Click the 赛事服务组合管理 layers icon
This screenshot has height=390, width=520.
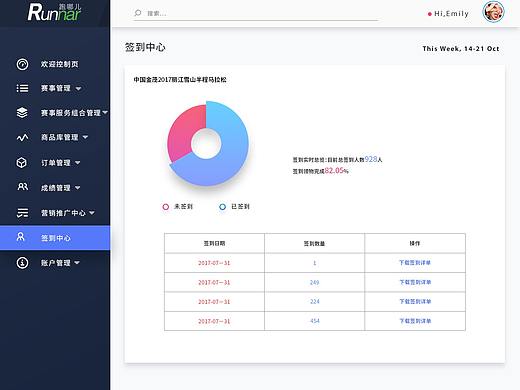coord(22,112)
